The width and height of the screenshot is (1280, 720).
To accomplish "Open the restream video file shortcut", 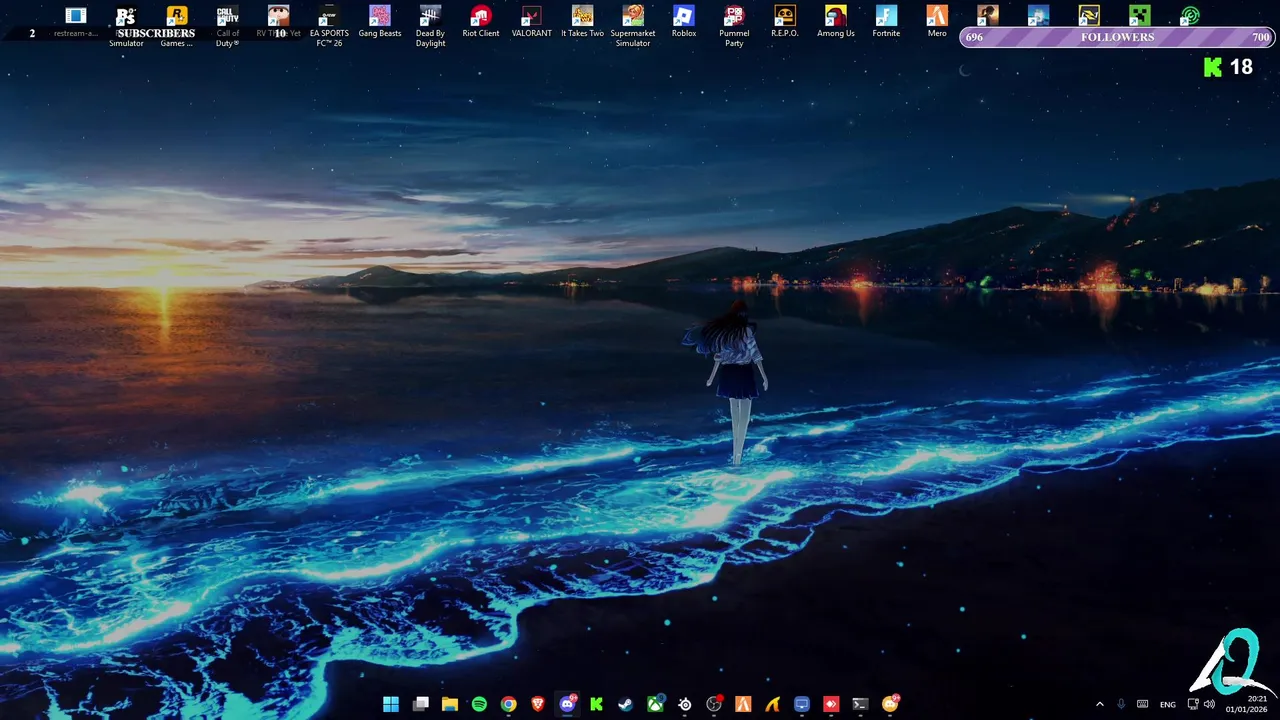I will [x=75, y=22].
